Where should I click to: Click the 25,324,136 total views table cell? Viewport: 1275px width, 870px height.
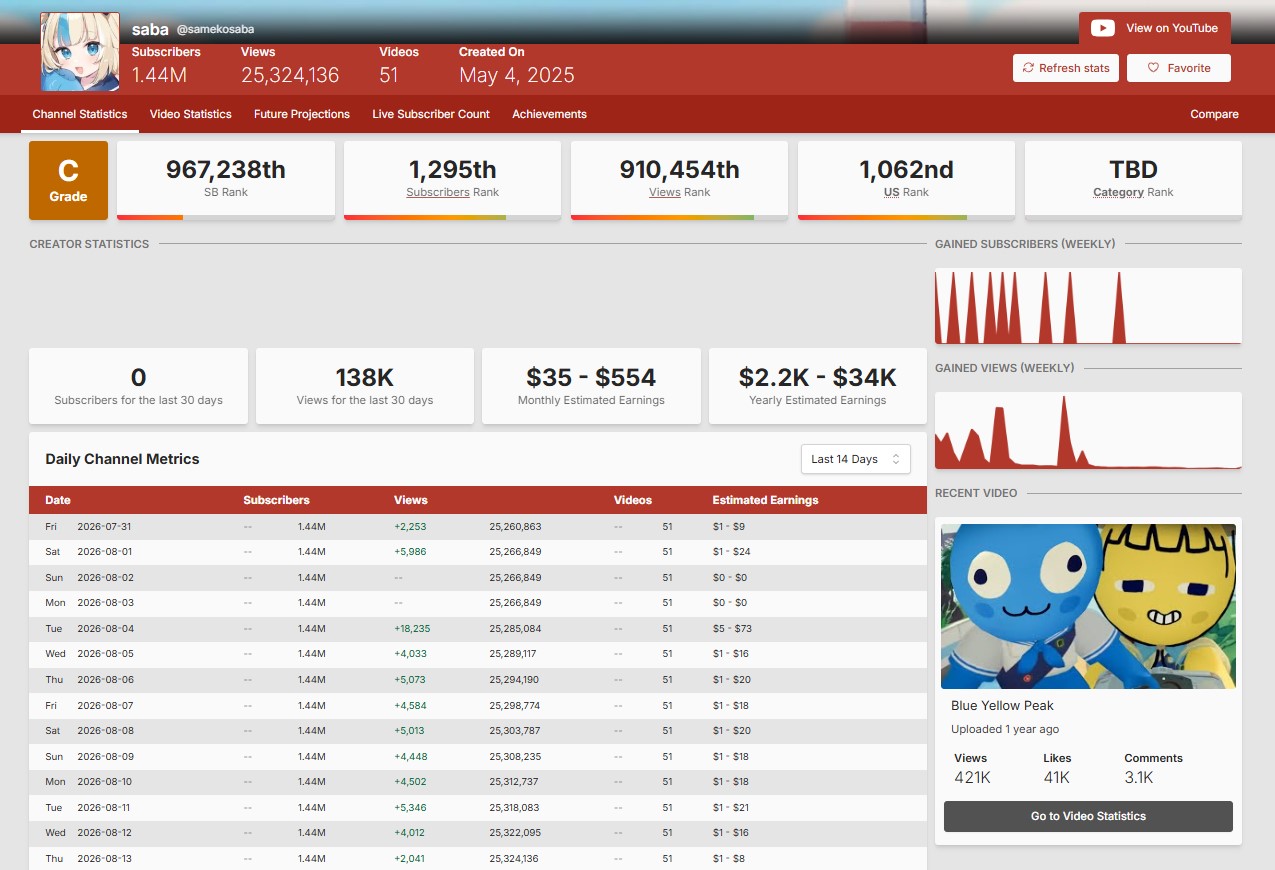click(514, 858)
